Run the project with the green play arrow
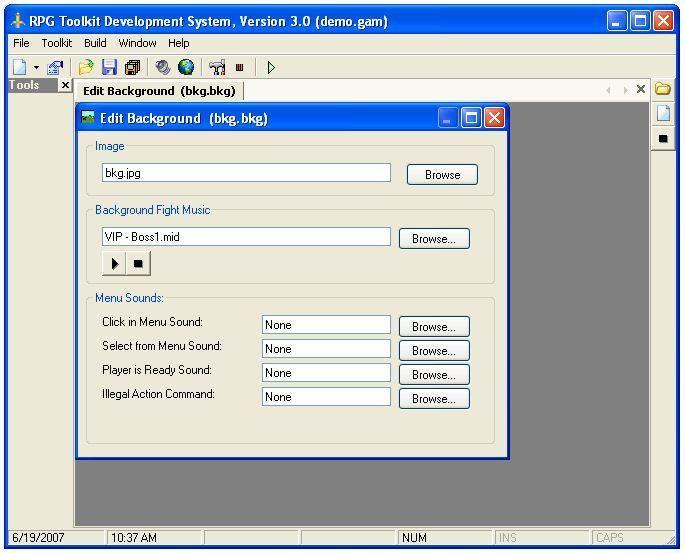Viewport: 685px width, 553px height. (271, 67)
